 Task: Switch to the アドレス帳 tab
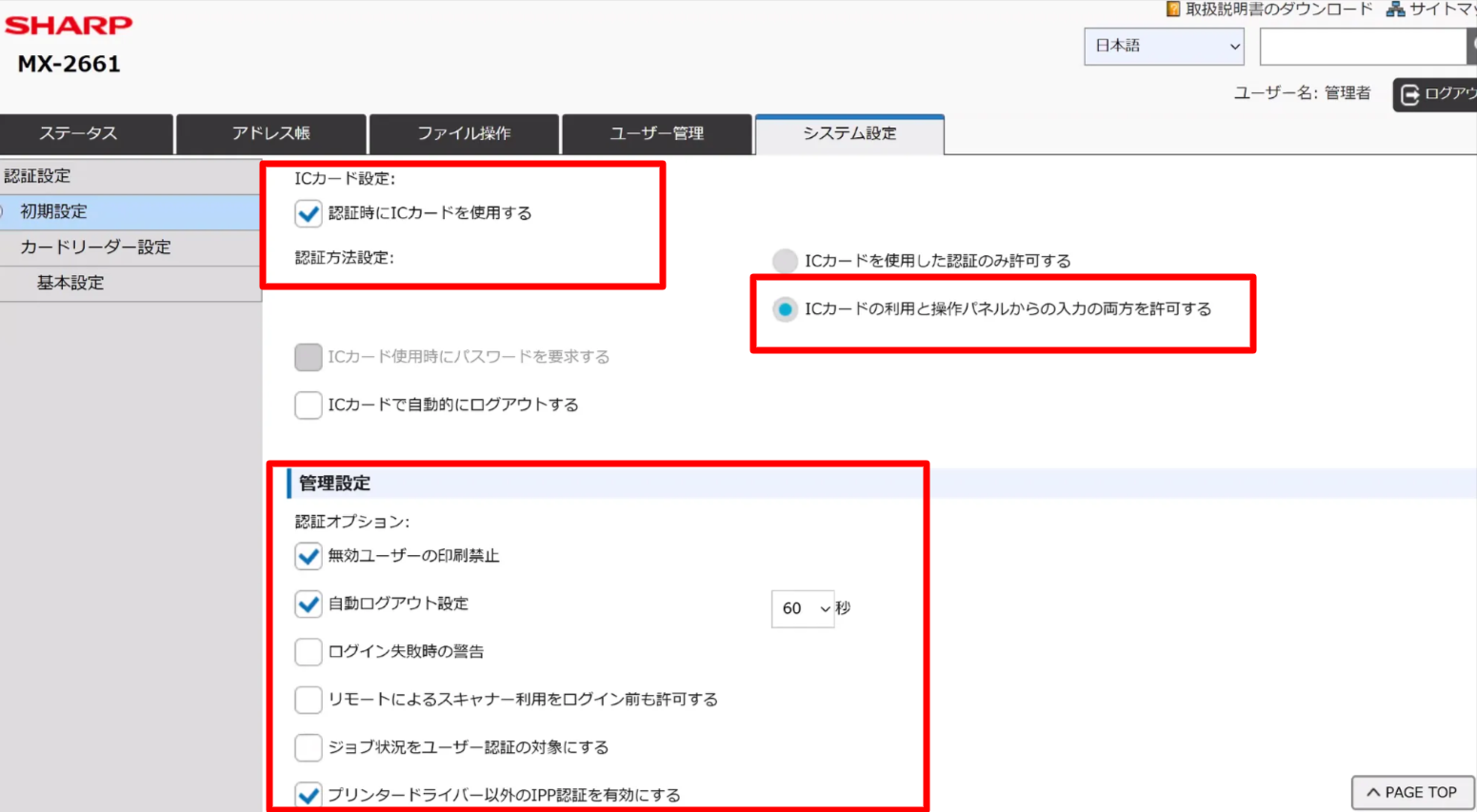pyautogui.click(x=271, y=133)
